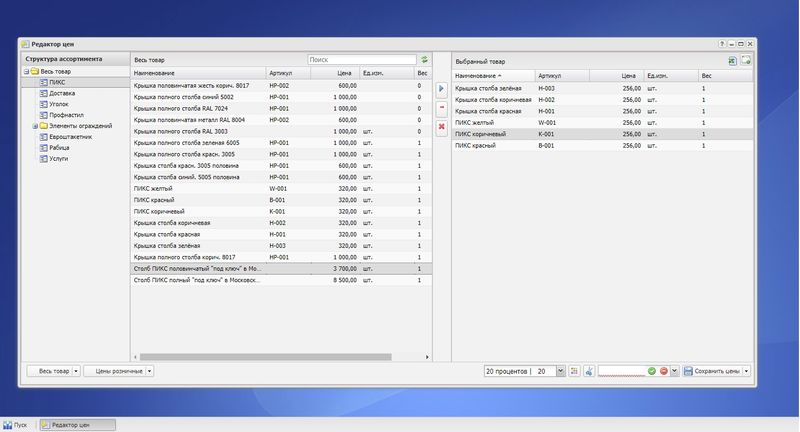This screenshot has width=800, height=432.
Task: Open Сохранить цены dropdown arrow
Action: [746, 371]
